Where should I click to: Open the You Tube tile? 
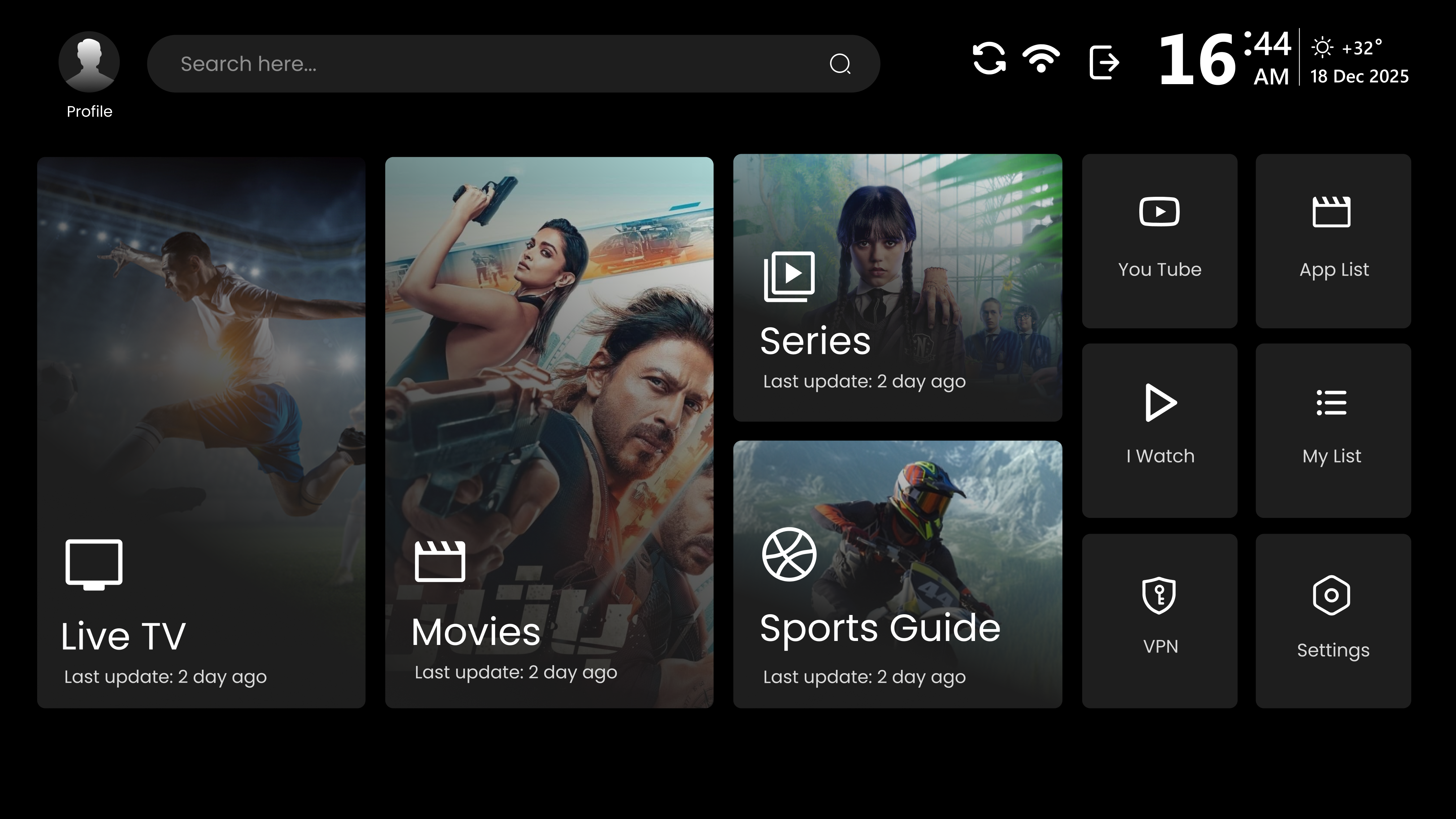(x=1159, y=241)
